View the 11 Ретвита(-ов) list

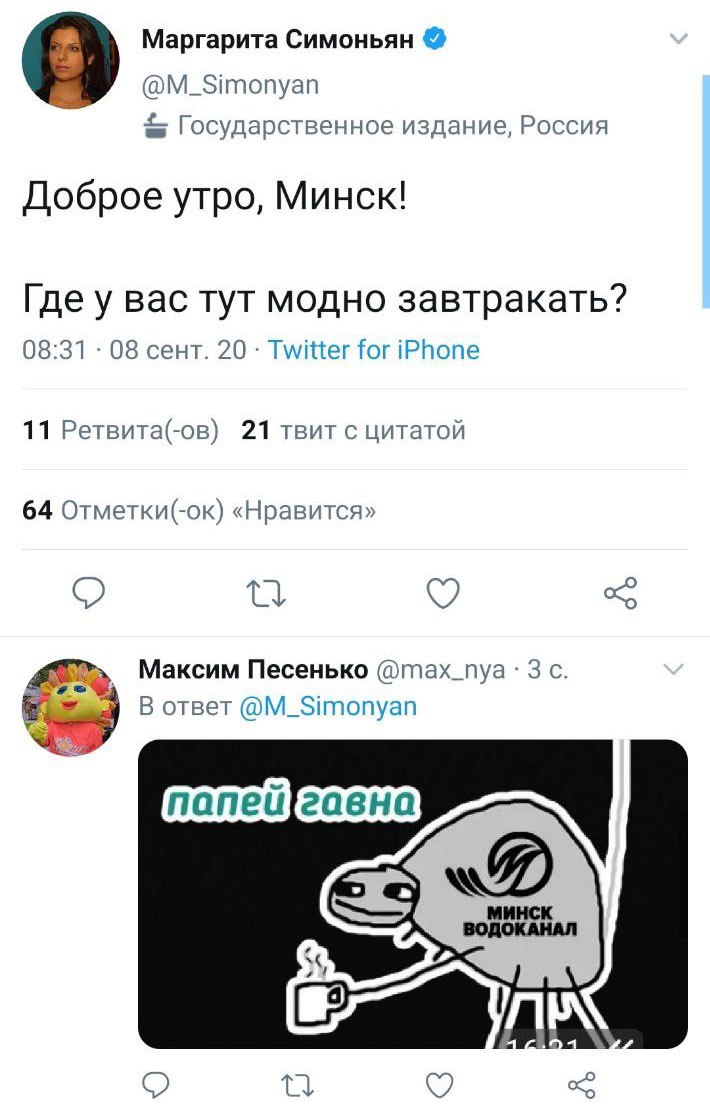tap(120, 430)
